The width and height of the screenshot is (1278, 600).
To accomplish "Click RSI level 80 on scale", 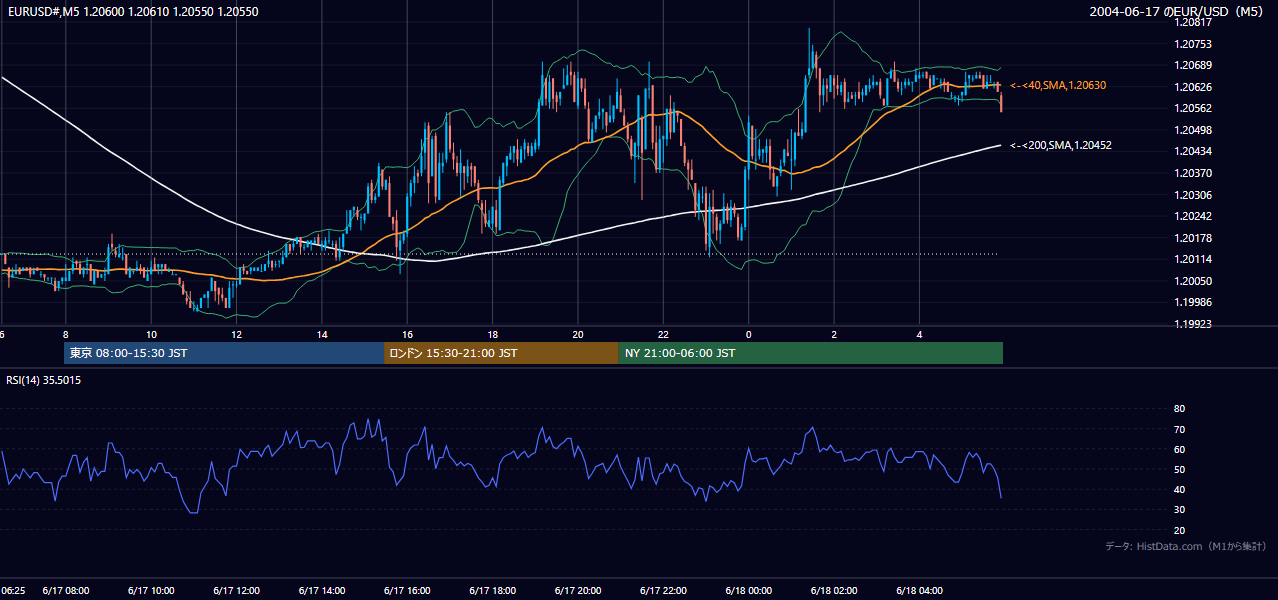I will click(x=1179, y=409).
